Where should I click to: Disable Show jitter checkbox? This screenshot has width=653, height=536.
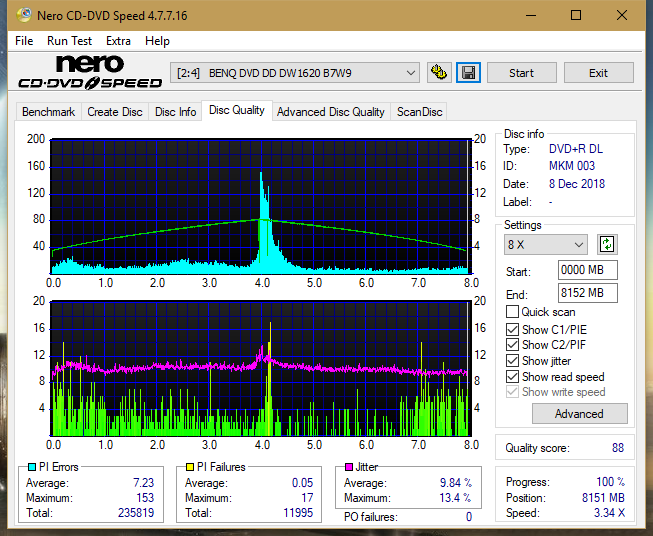[512, 361]
